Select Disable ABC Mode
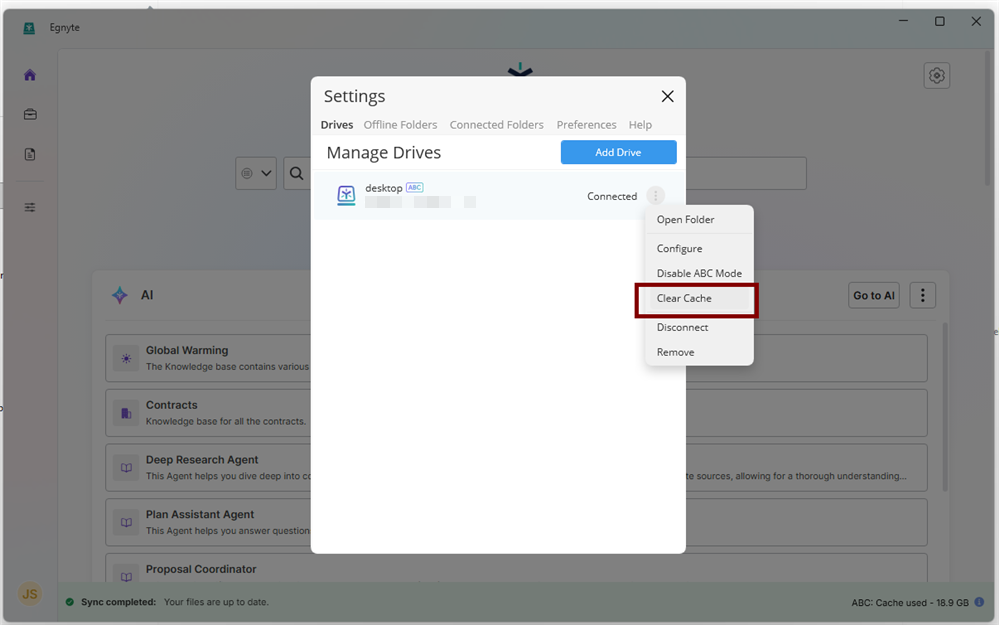Viewport: 999px width, 625px height. click(x=699, y=273)
